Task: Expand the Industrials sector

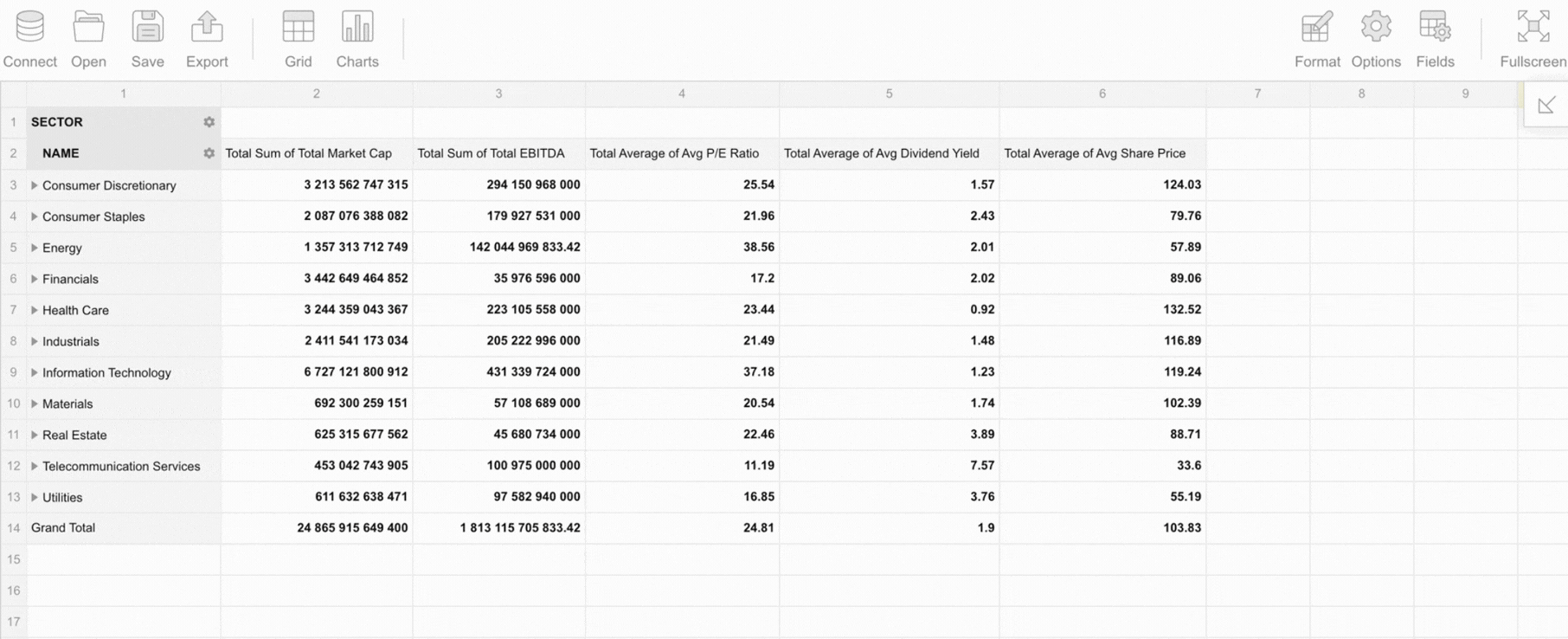Action: [x=35, y=341]
